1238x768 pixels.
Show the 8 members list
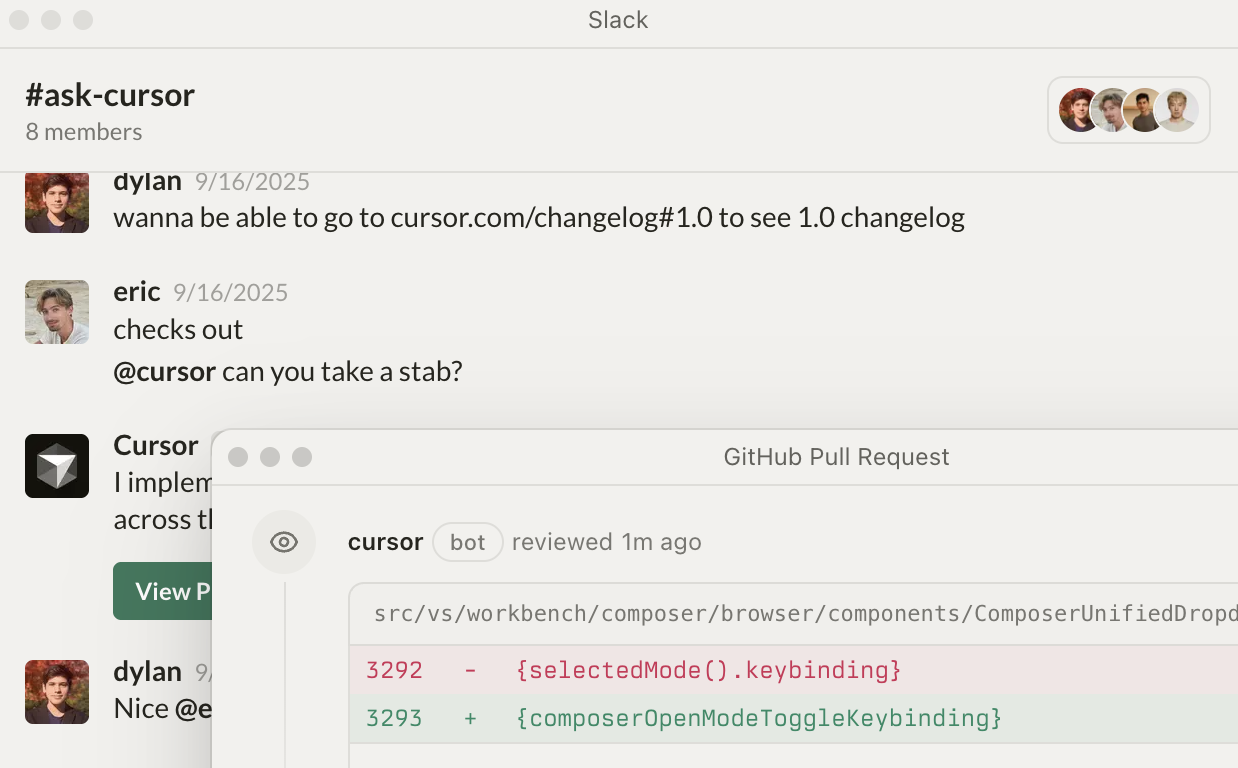[x=84, y=132]
